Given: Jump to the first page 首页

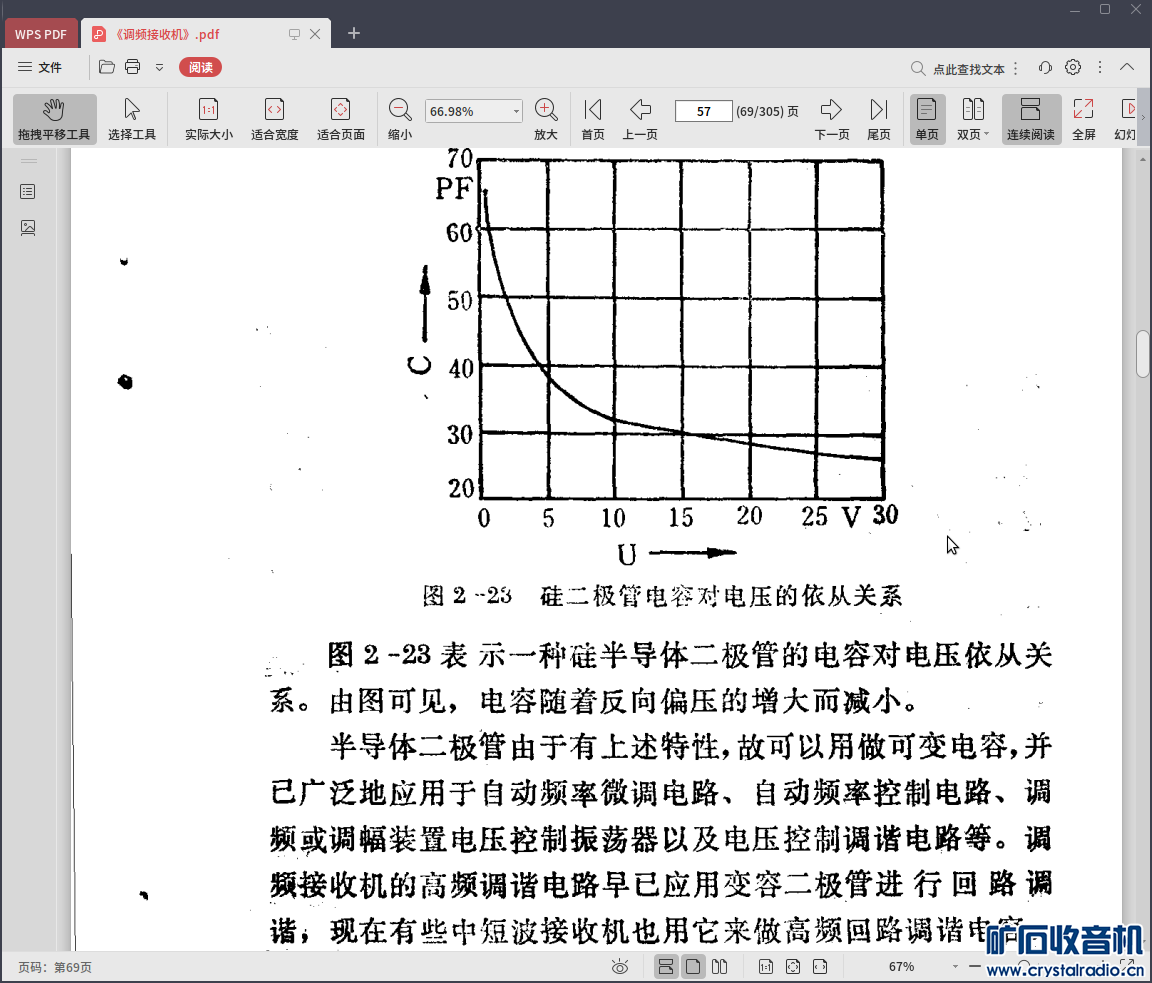Looking at the screenshot, I should click(593, 119).
